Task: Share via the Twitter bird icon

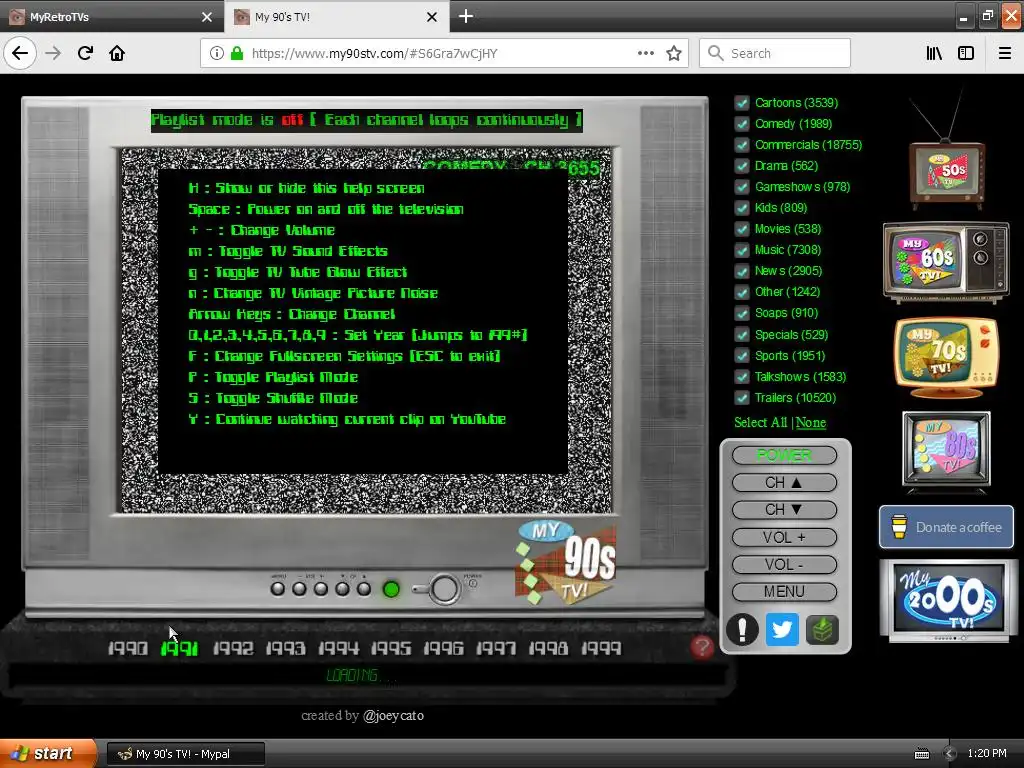Action: tap(782, 630)
